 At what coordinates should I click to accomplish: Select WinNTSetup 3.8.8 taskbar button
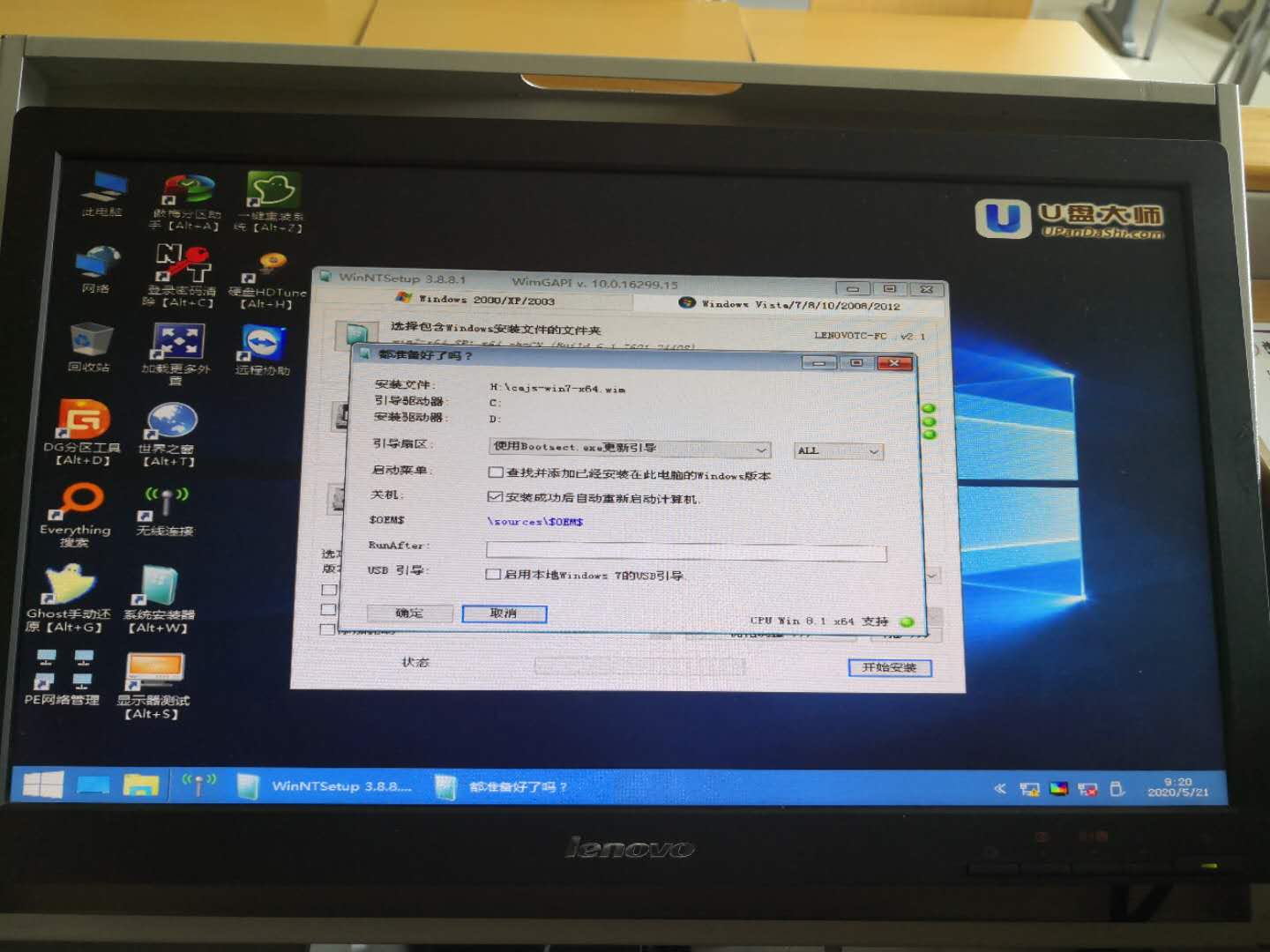[x=326, y=785]
